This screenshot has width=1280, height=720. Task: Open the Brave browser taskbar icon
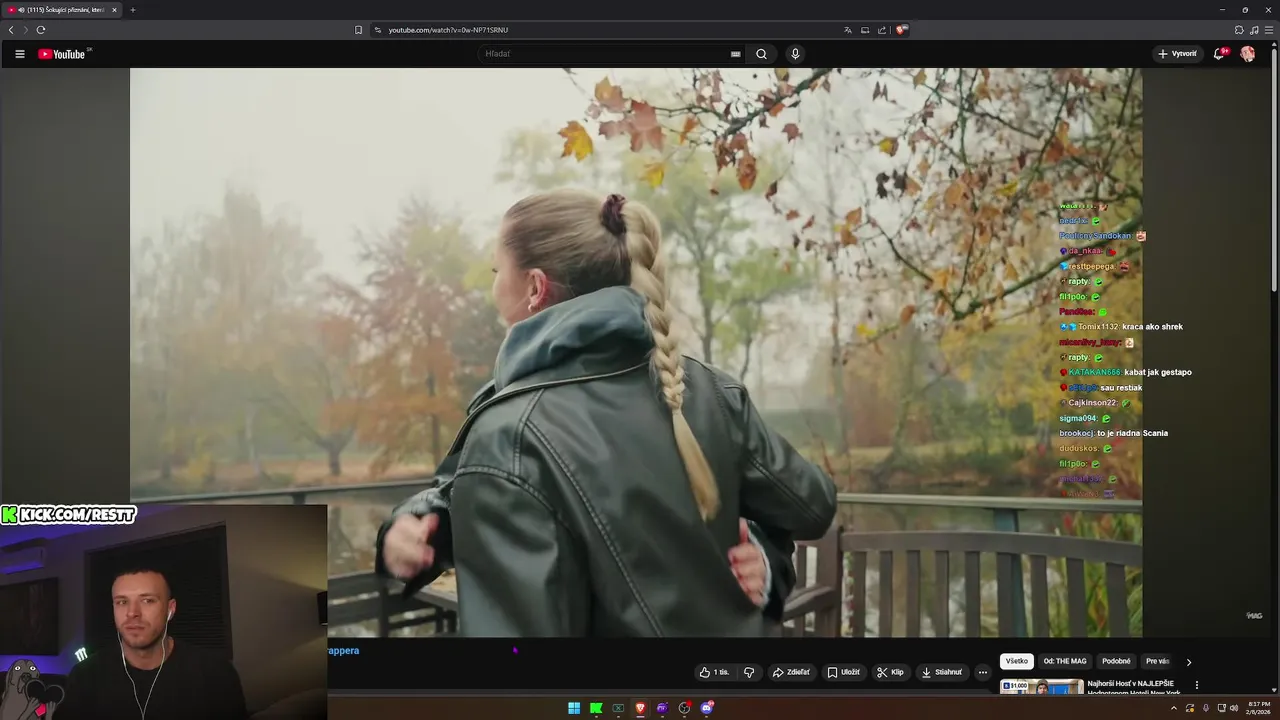coord(640,708)
